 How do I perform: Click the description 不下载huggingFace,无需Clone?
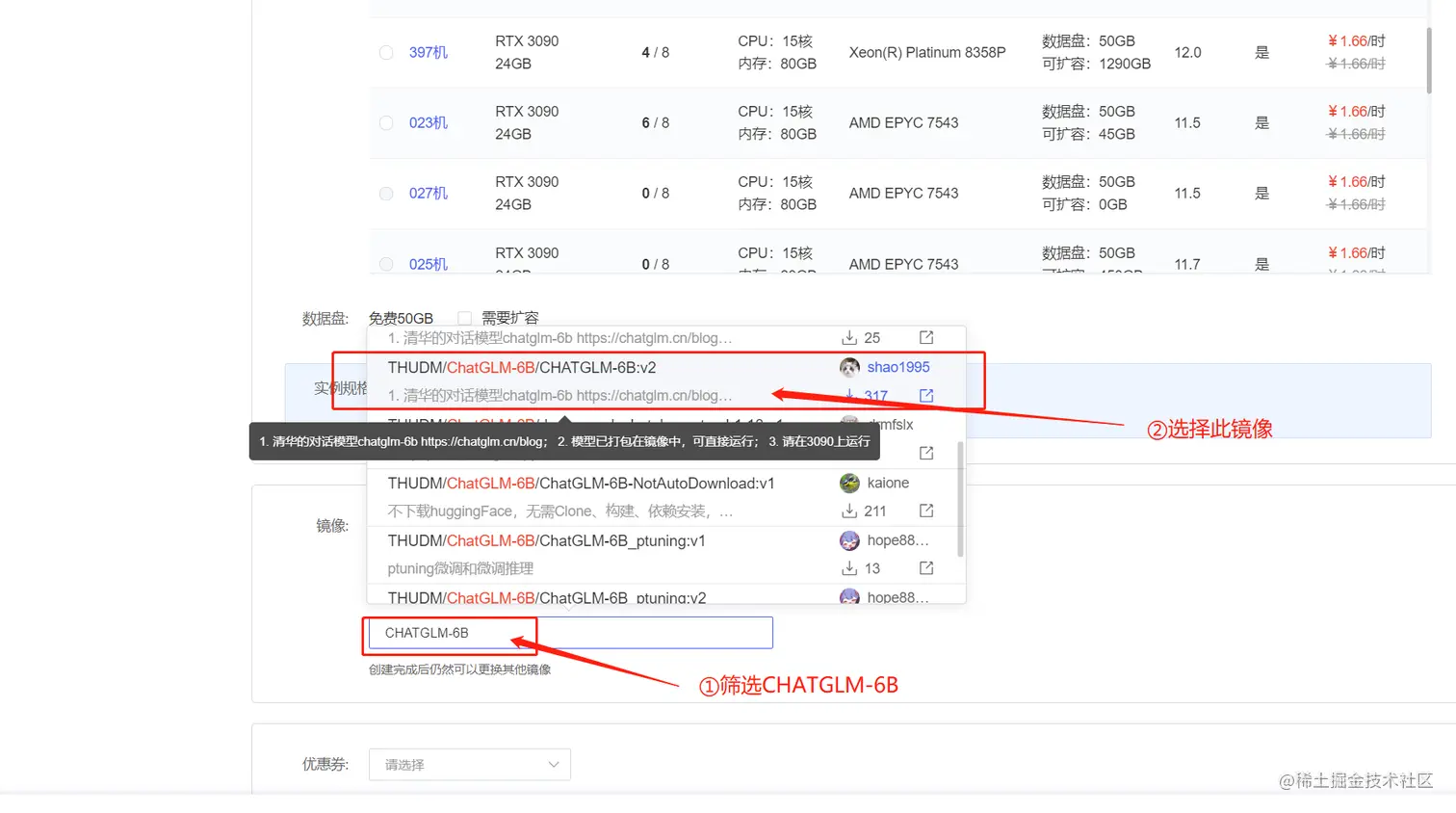[x=559, y=511]
